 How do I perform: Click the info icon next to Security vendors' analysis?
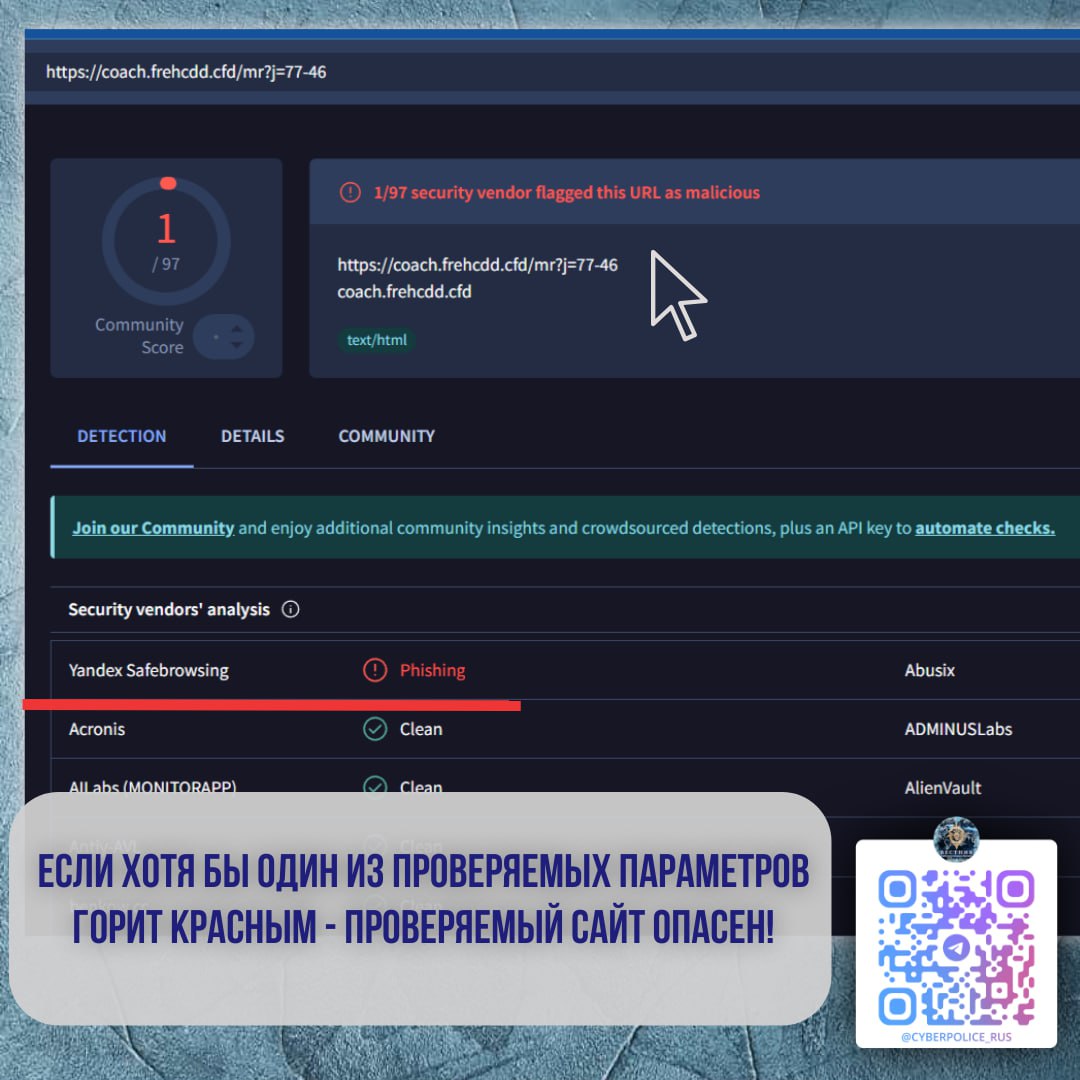291,609
